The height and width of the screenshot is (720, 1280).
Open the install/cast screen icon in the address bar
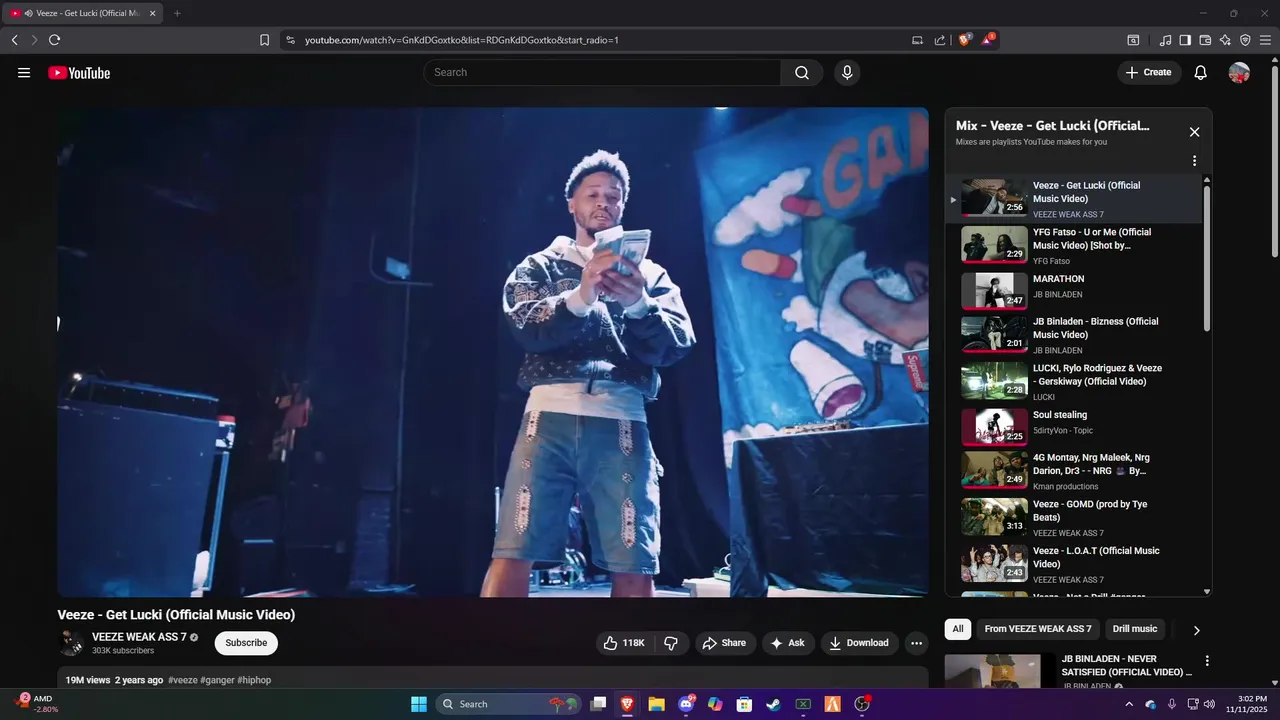pyautogui.click(x=918, y=40)
